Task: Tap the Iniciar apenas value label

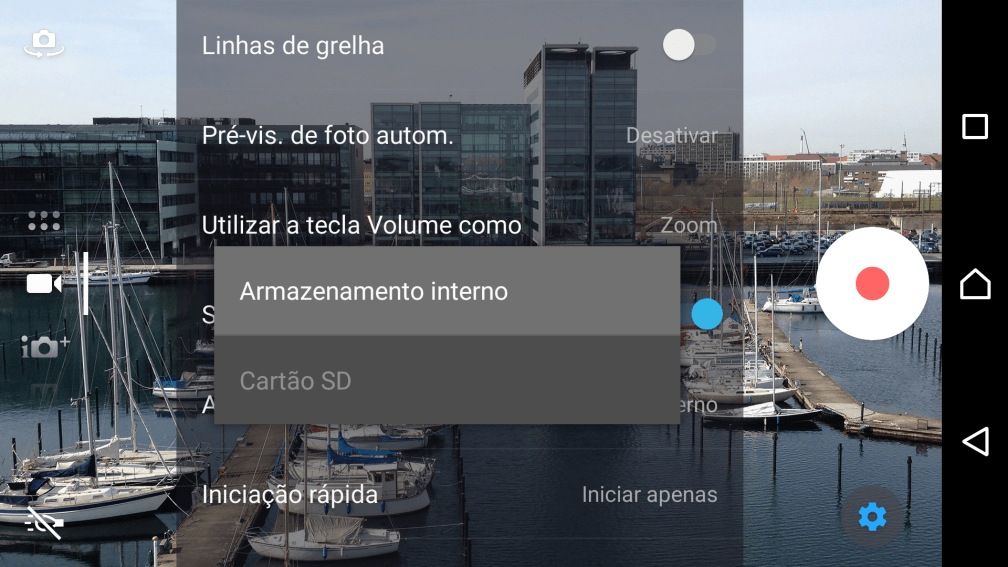Action: pos(649,495)
